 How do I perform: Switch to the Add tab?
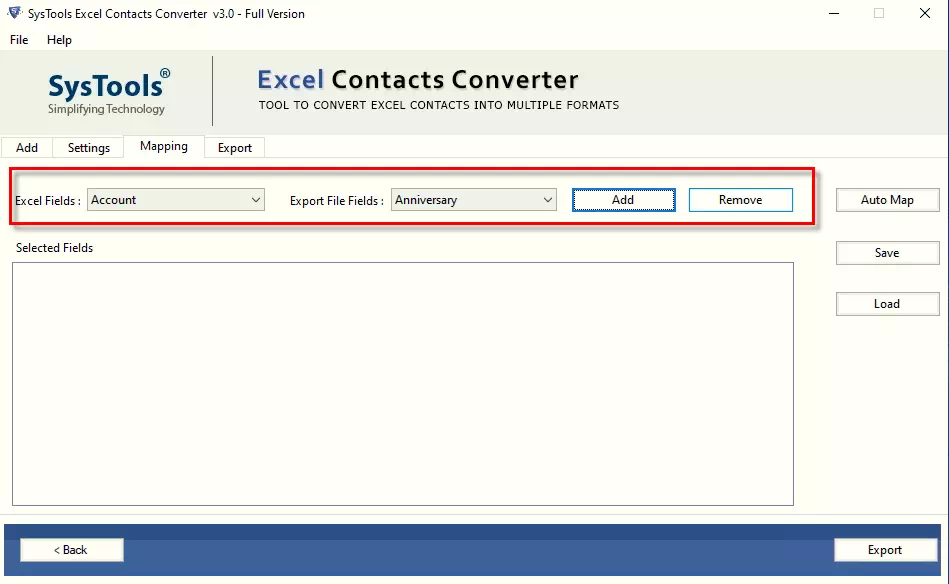pyautogui.click(x=27, y=148)
